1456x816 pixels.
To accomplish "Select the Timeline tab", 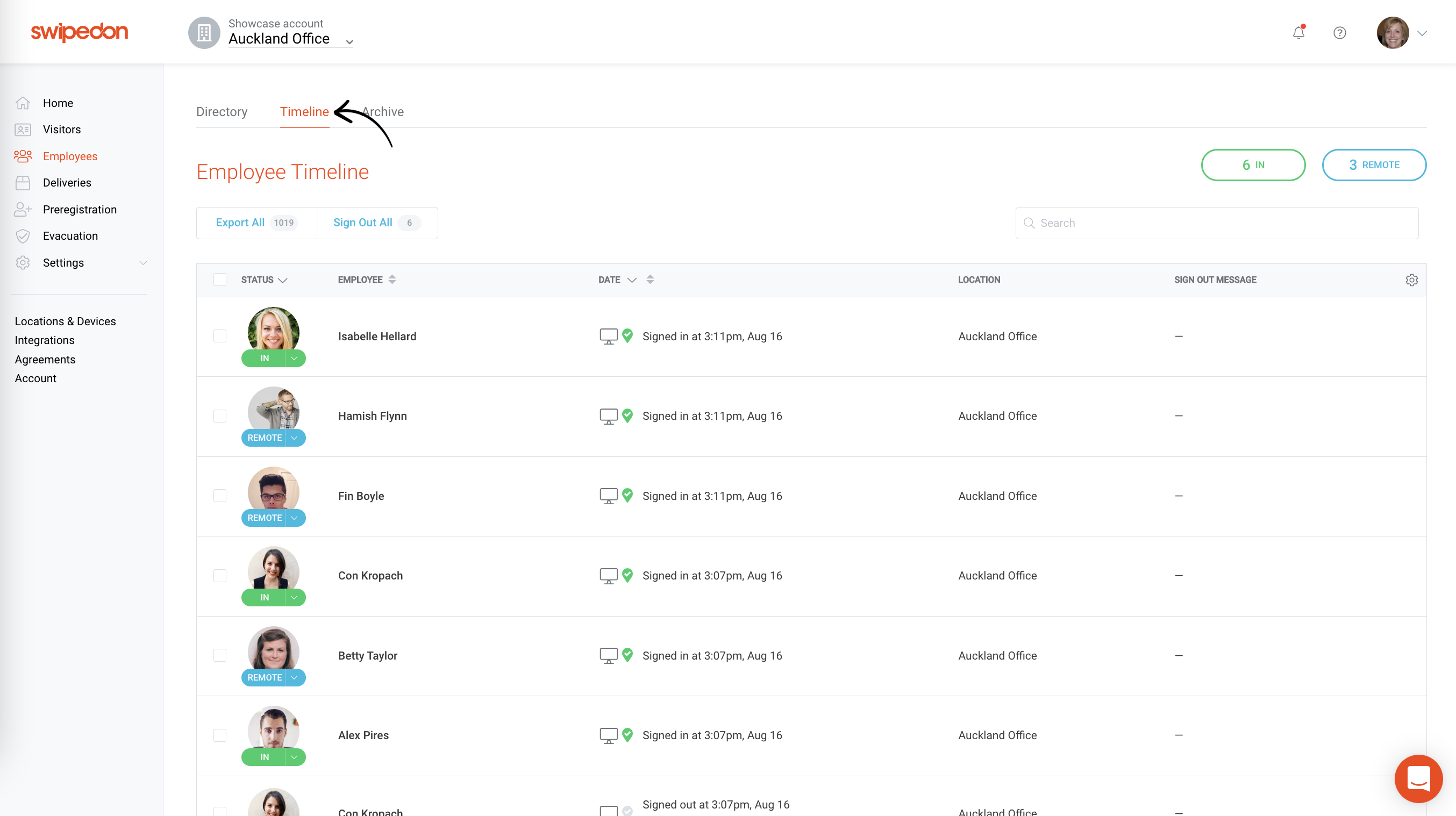I will tap(304, 111).
